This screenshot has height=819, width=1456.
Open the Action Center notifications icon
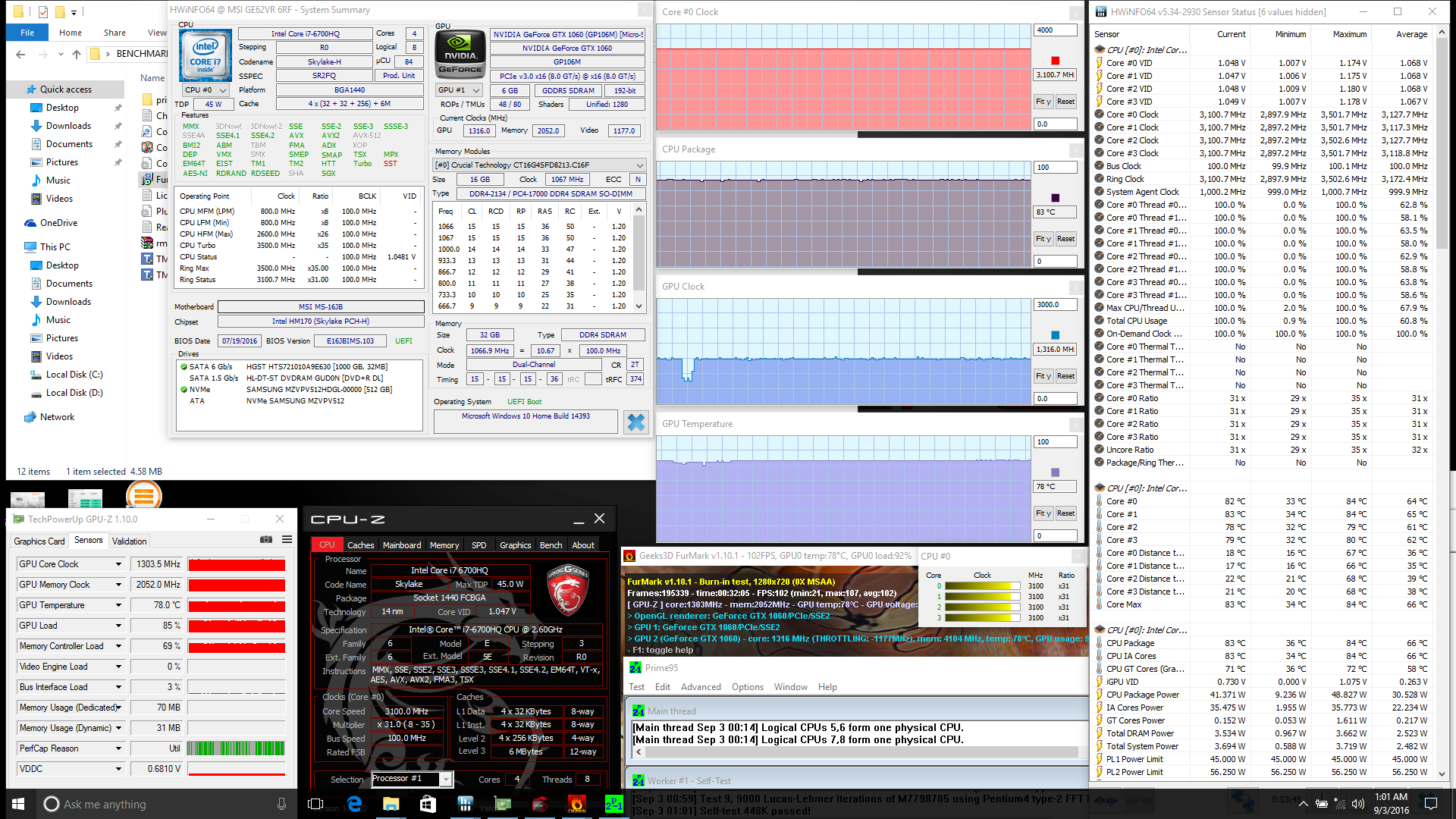pos(1431,804)
